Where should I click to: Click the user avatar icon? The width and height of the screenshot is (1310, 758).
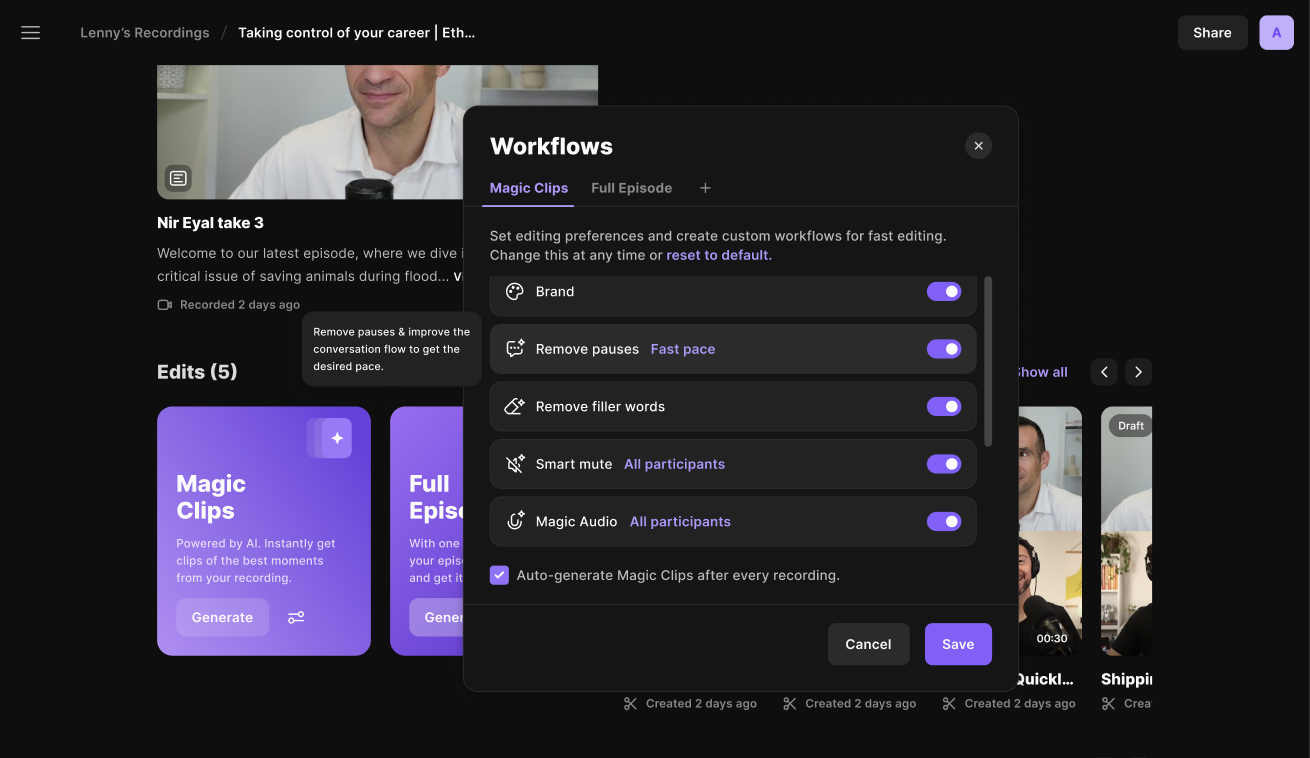click(x=1276, y=33)
